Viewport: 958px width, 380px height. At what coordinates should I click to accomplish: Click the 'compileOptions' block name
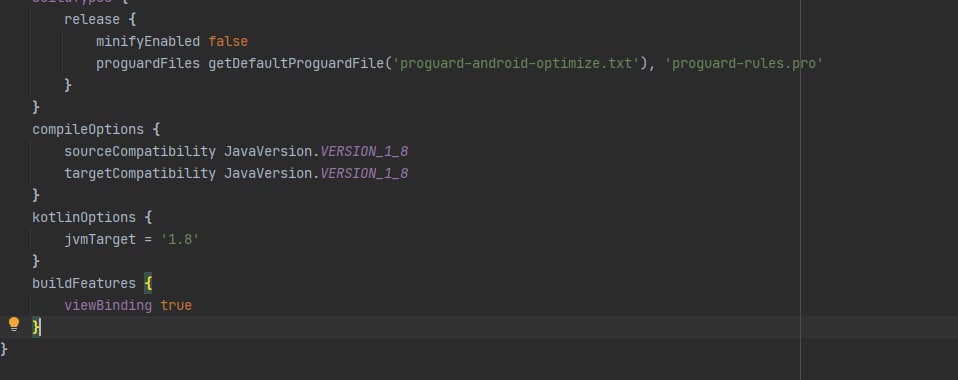(x=88, y=130)
